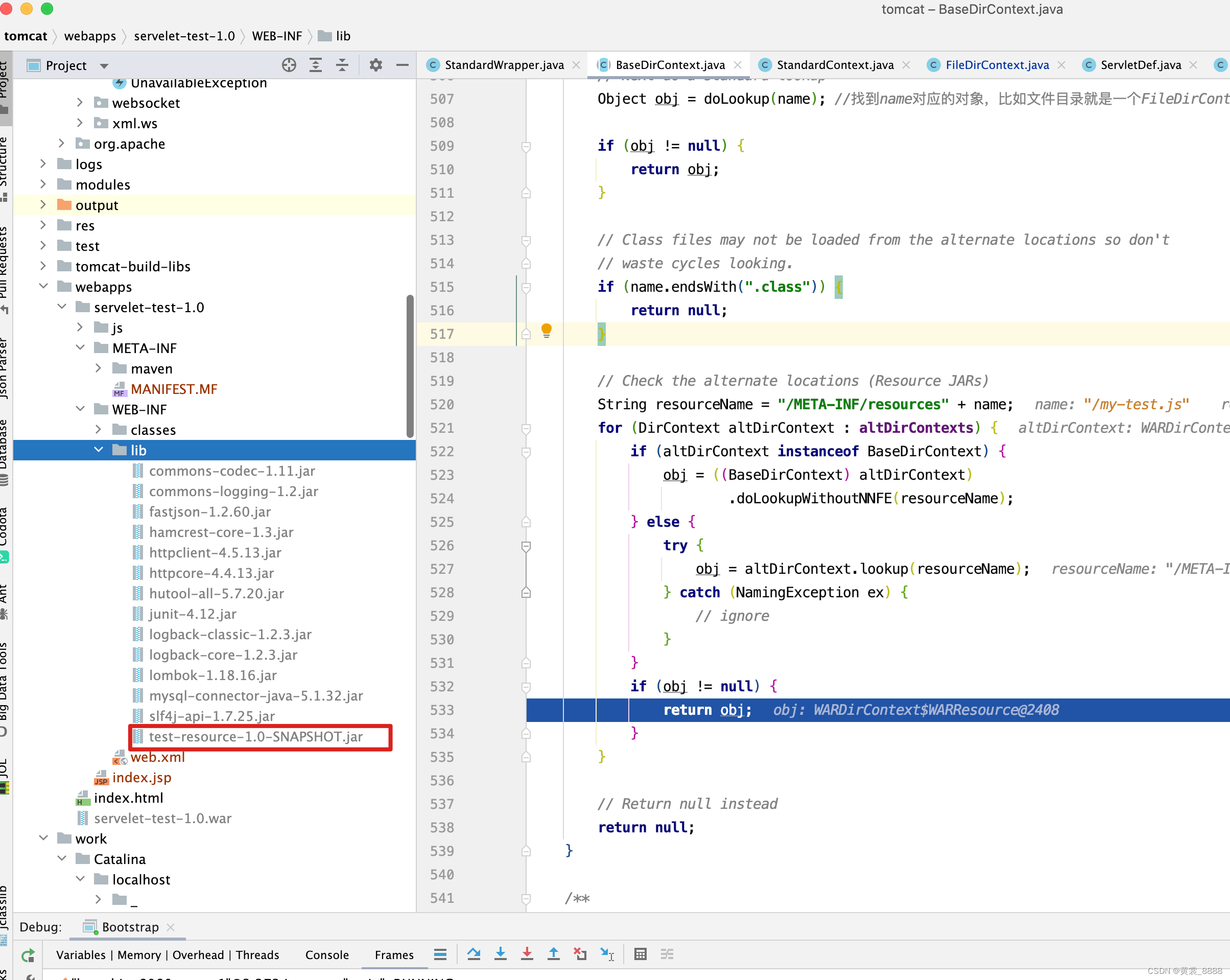Expand the logs folder node
Image resolution: width=1230 pixels, height=980 pixels.
[43, 164]
